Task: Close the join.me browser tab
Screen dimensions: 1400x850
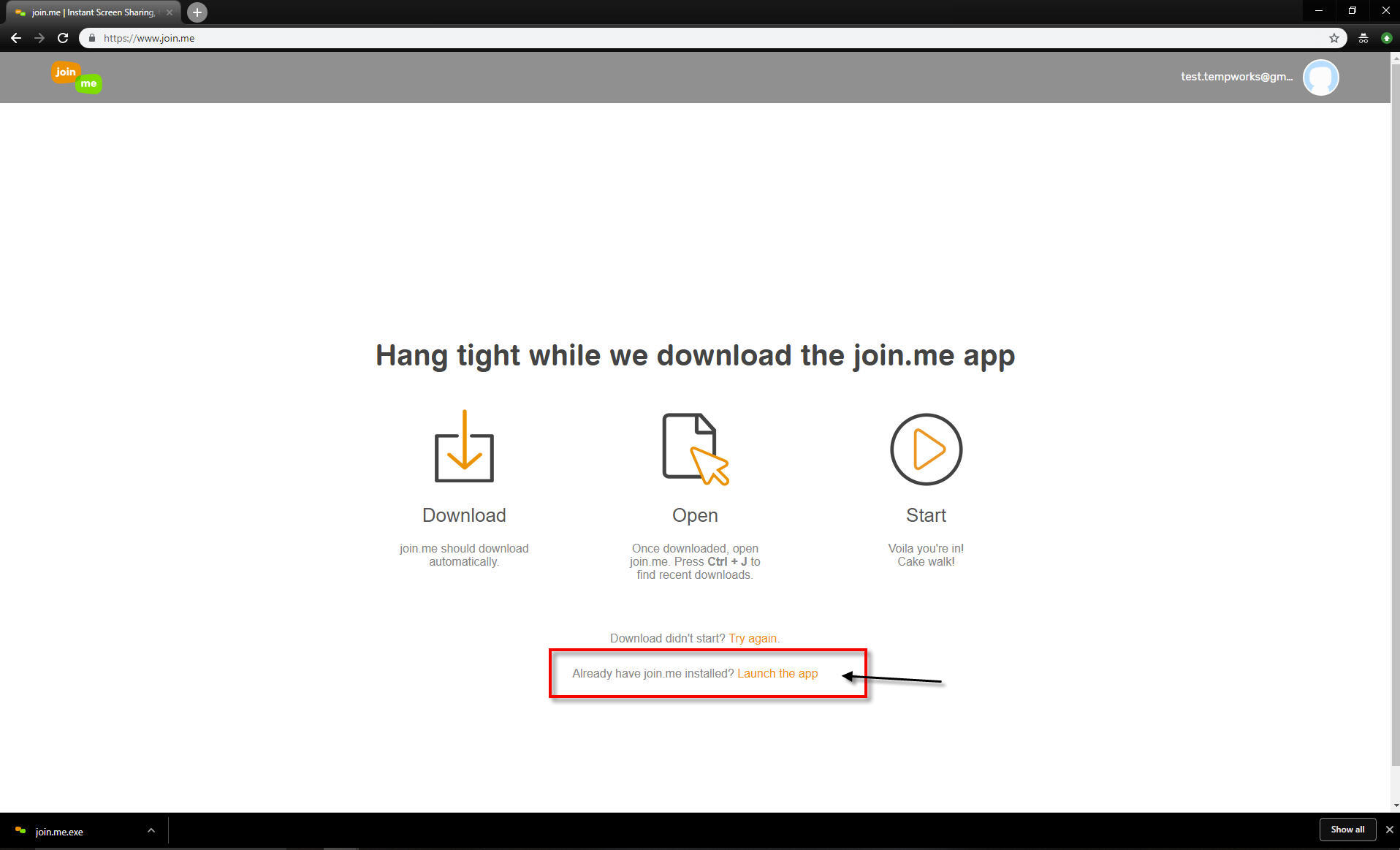Action: click(x=170, y=12)
